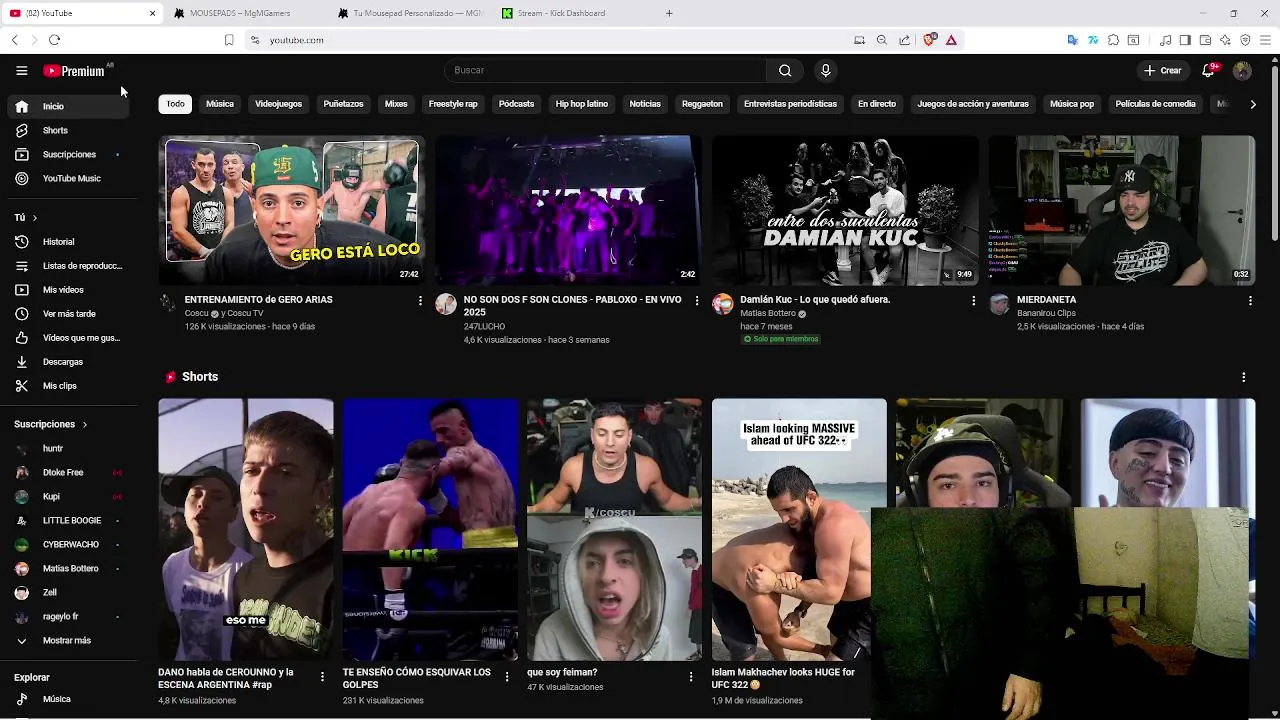The width and height of the screenshot is (1280, 720).
Task: Go back in browser history
Action: (14, 40)
